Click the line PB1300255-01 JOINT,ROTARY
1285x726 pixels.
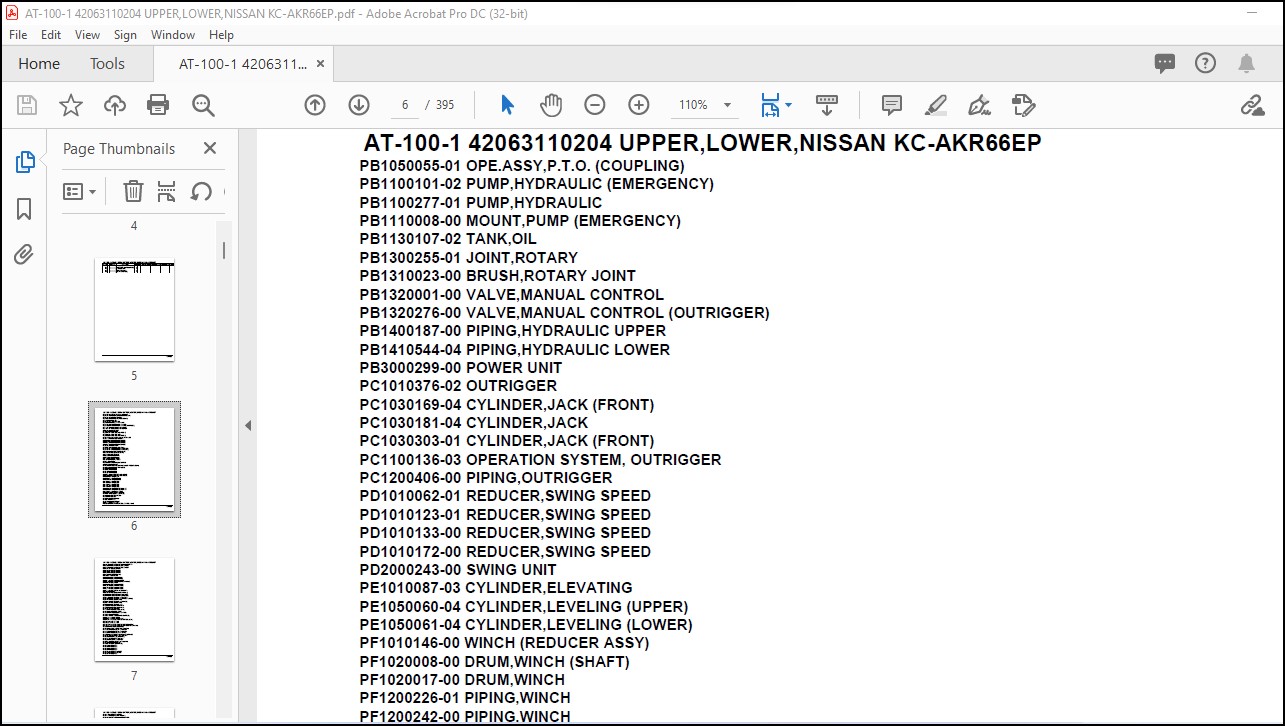[x=469, y=257]
